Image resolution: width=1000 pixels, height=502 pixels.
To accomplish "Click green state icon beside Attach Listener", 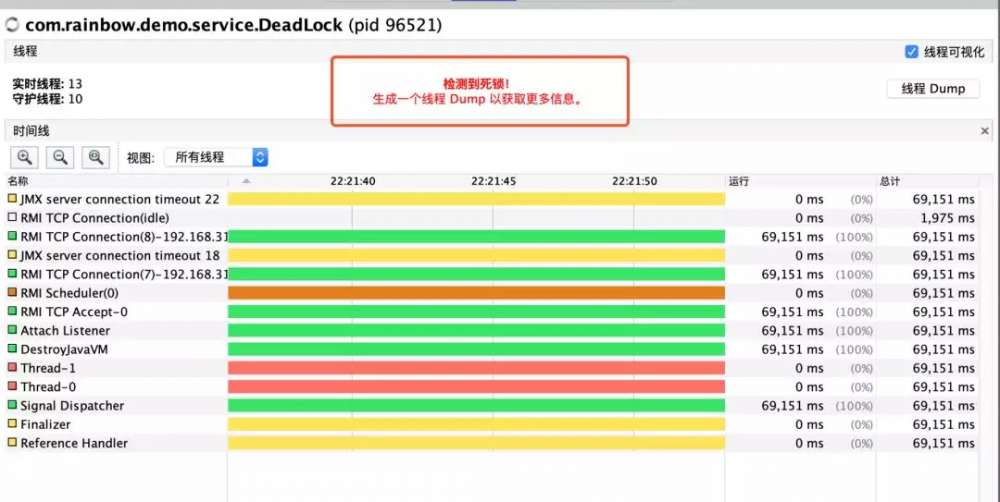I will 12,330.
